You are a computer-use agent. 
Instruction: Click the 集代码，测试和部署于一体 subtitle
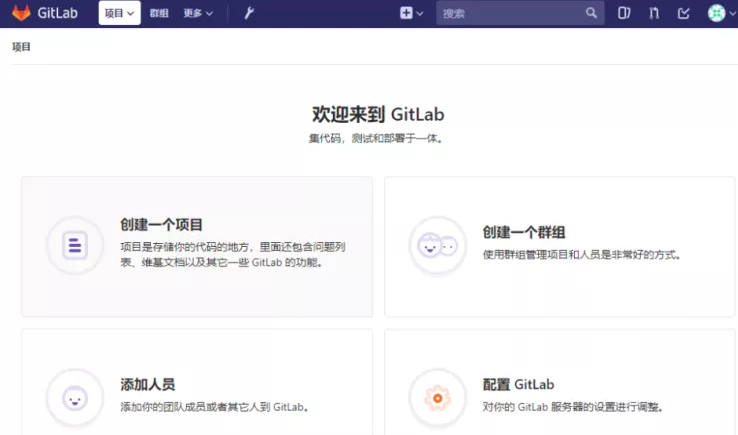[x=376, y=138]
